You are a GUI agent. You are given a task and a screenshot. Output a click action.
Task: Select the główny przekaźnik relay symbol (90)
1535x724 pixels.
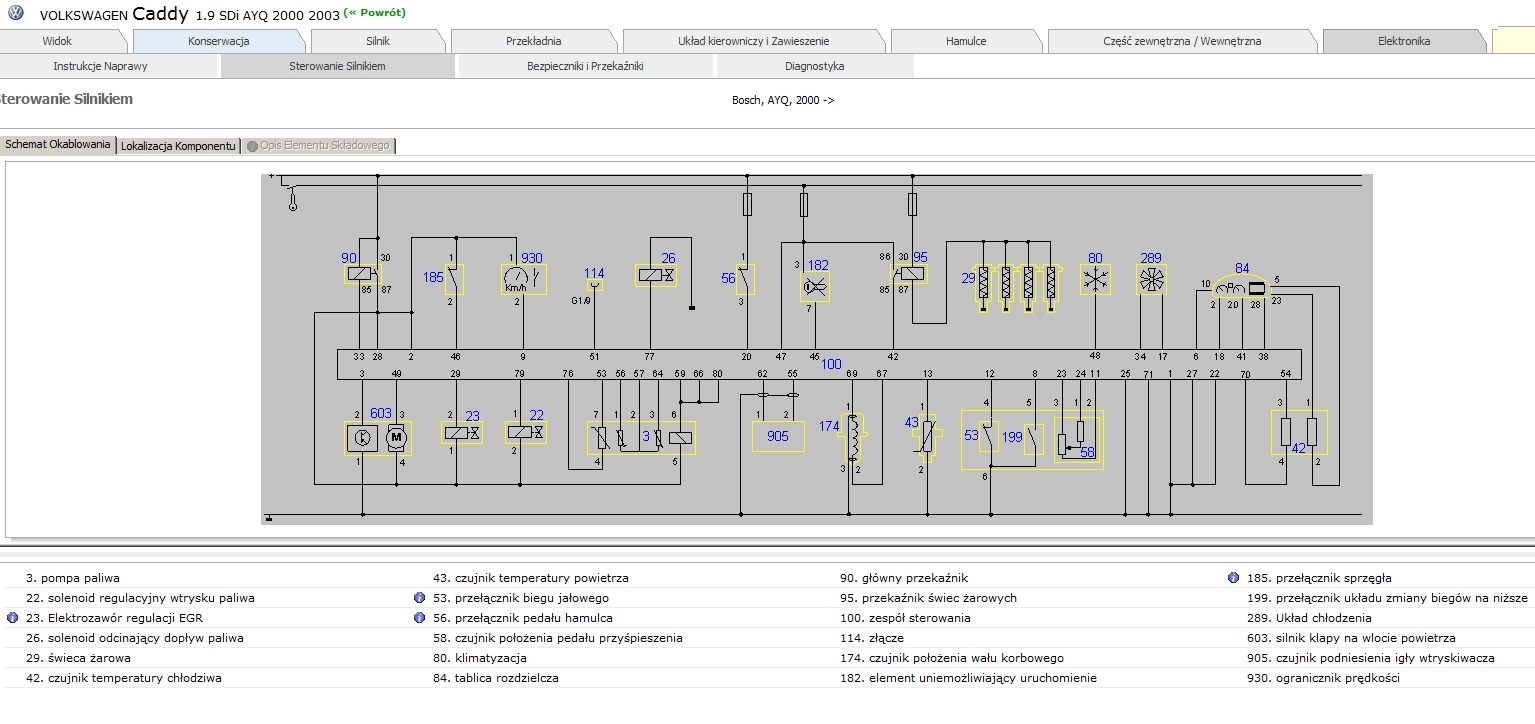(360, 272)
